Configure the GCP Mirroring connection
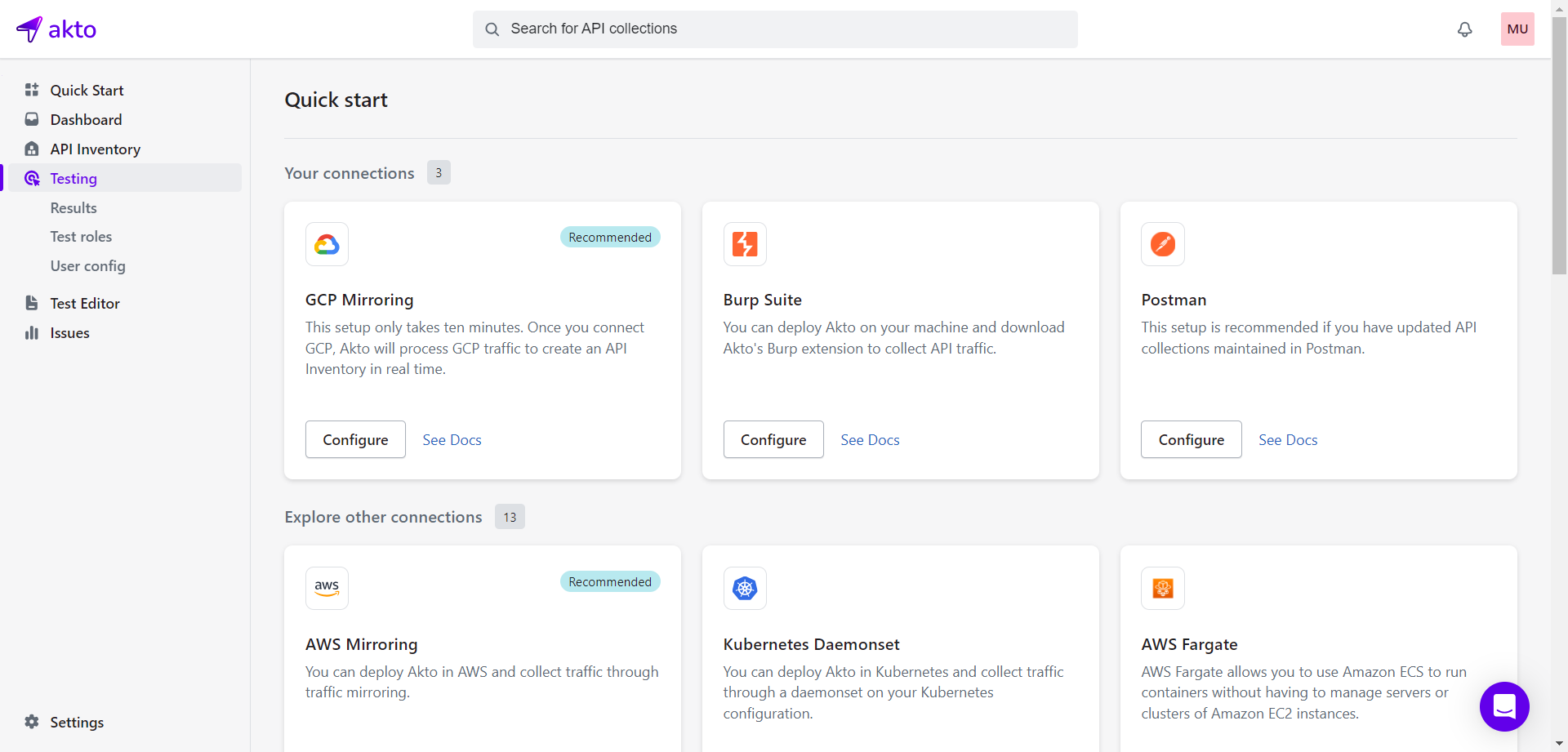1568x752 pixels. coord(355,439)
